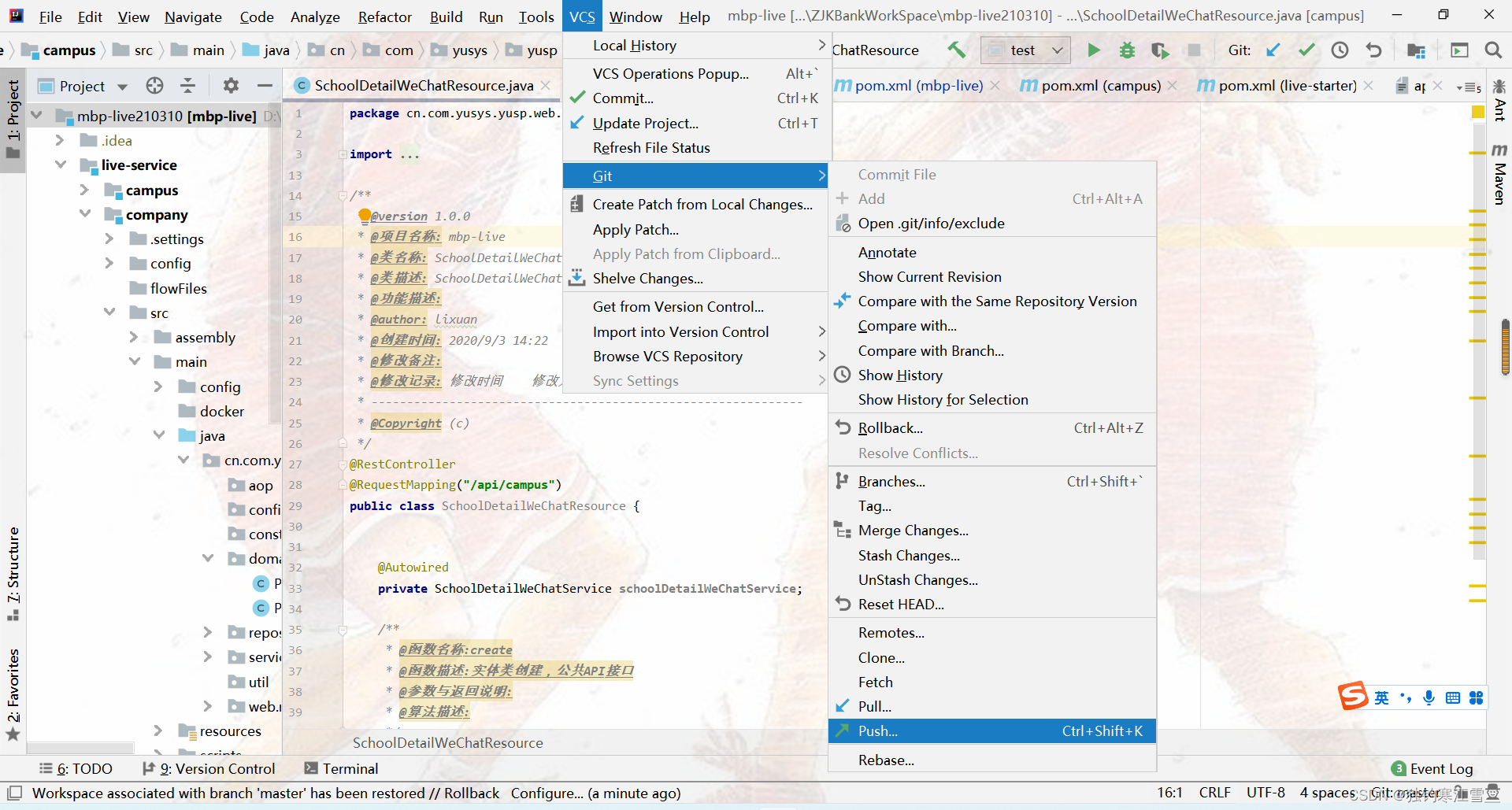
Task: Toggle Project tool window side tab
Action: [x=13, y=120]
